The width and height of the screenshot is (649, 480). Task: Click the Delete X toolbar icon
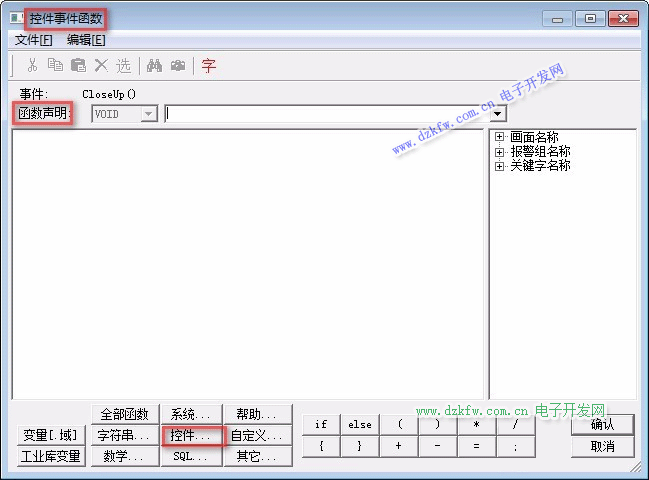(101, 66)
